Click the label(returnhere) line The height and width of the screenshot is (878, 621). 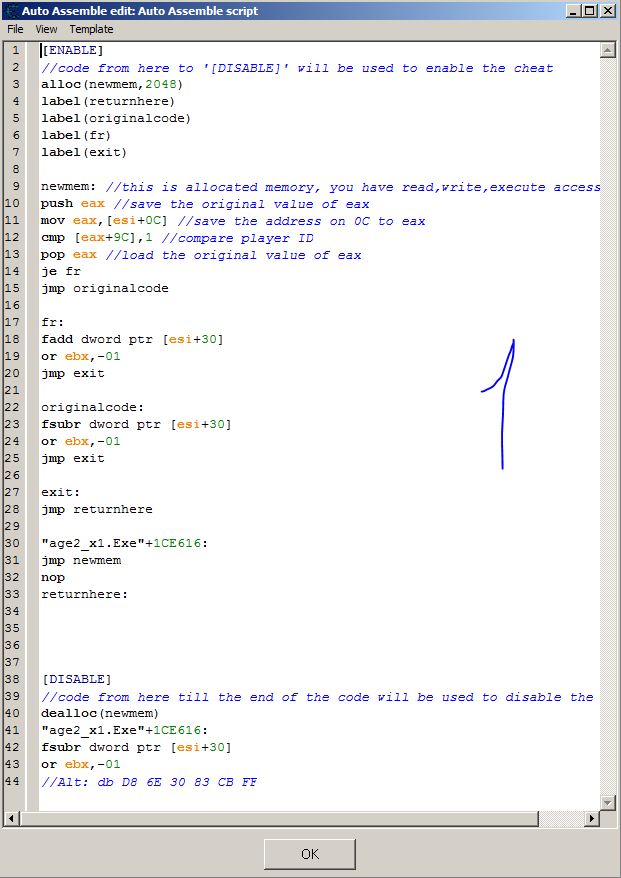click(108, 101)
